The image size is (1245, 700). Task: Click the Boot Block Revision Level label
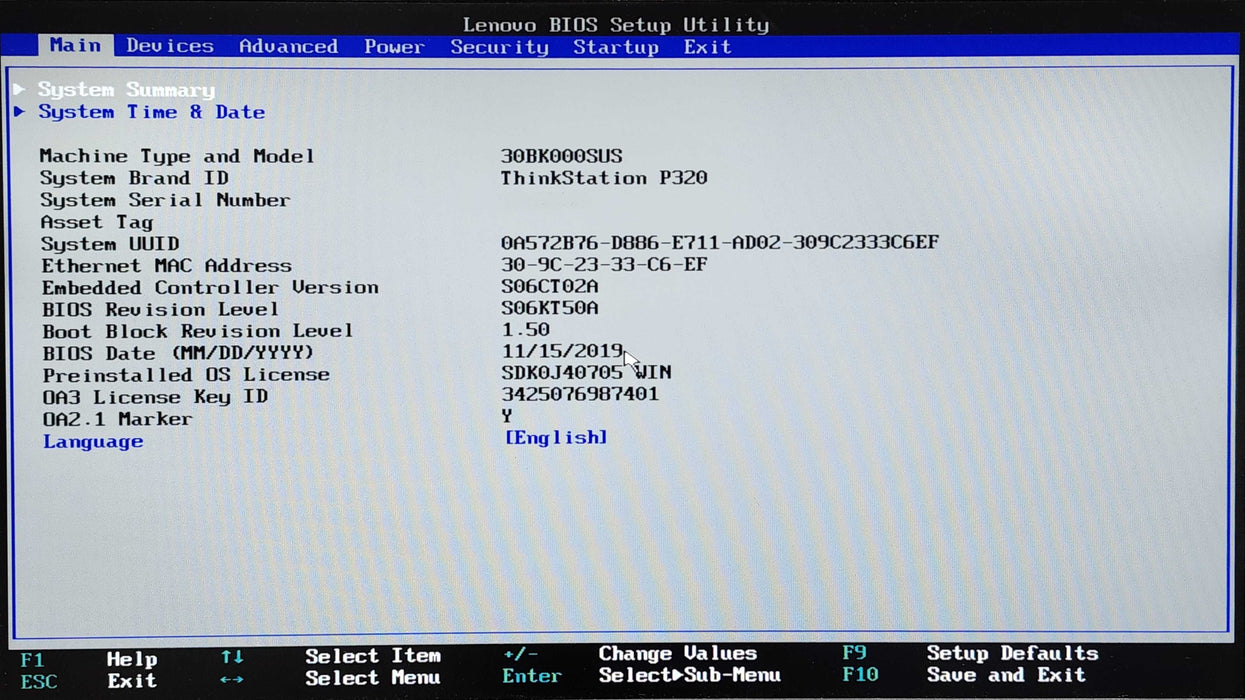click(x=198, y=331)
